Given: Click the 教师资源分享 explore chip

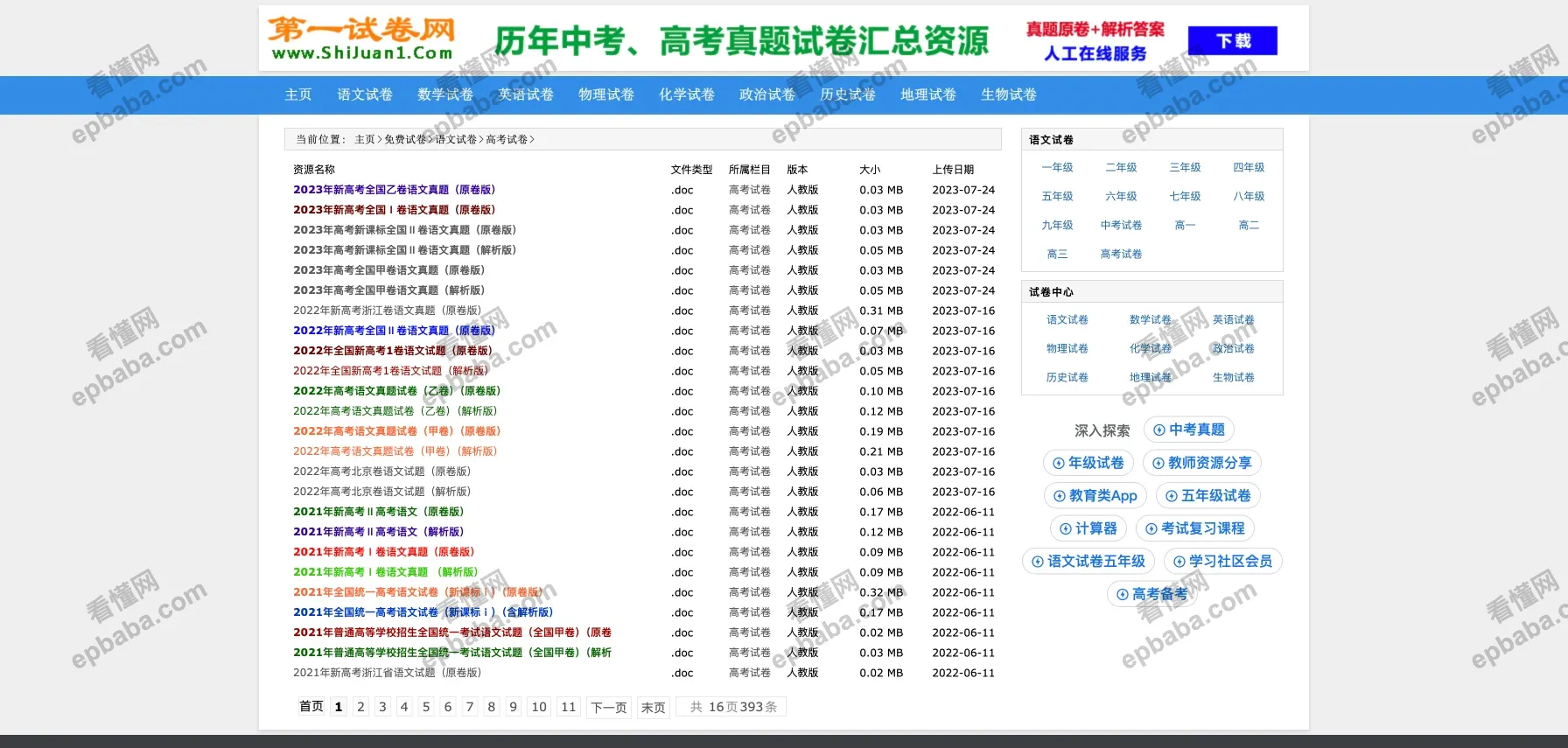Looking at the screenshot, I should [x=1202, y=463].
